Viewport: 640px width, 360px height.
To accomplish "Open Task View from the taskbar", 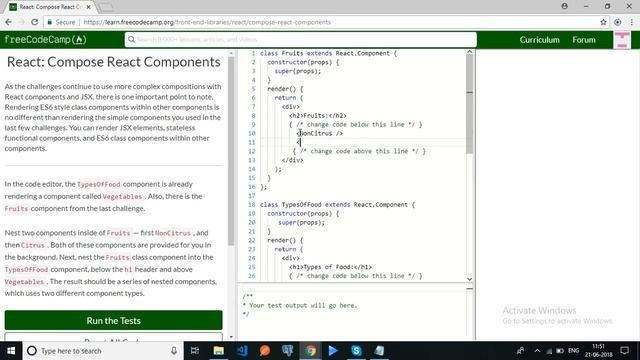I will (195, 351).
